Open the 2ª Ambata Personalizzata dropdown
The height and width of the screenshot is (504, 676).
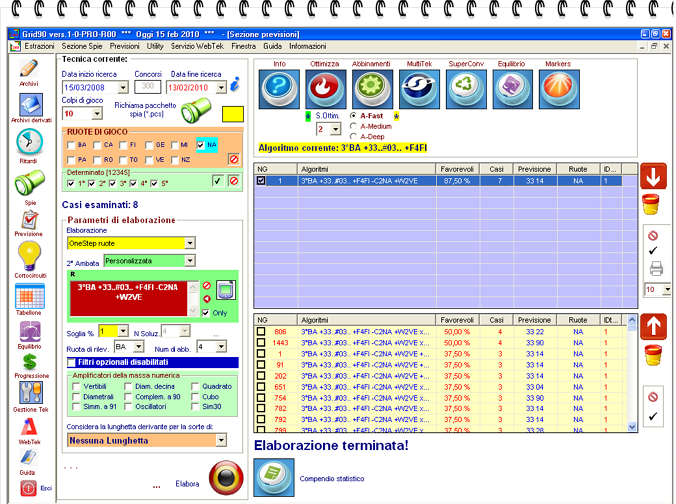tap(190, 260)
